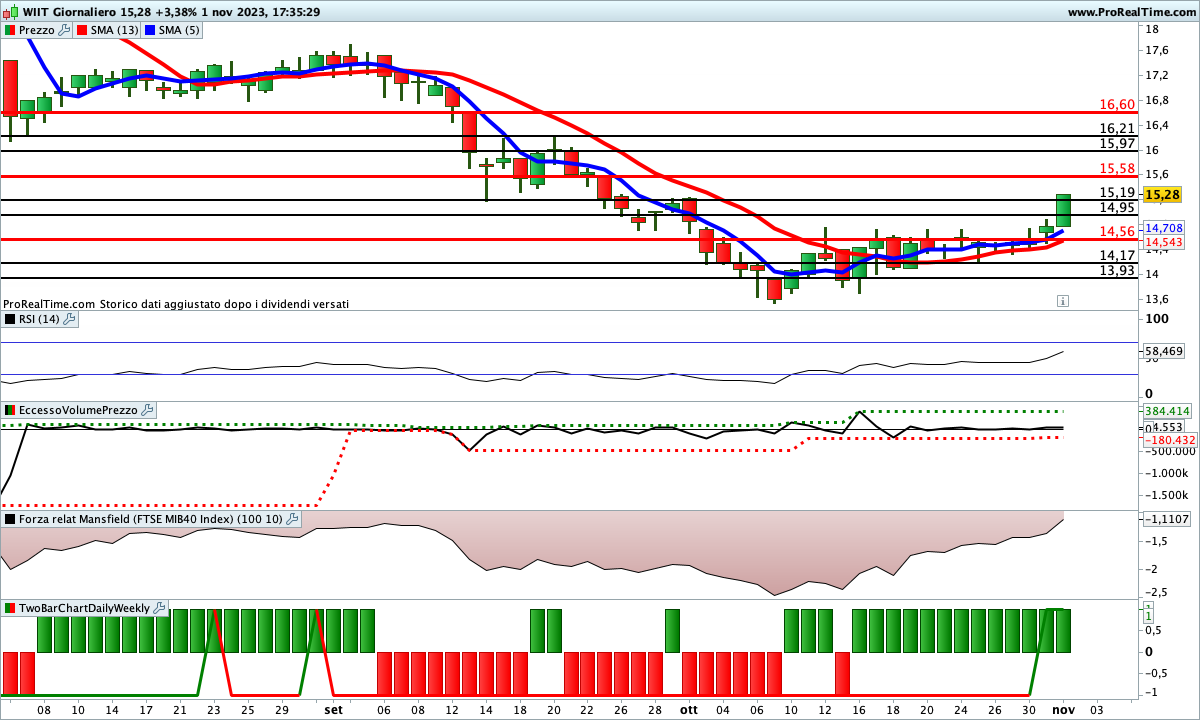Click the 14,17 horizontal level label

coord(1117,255)
